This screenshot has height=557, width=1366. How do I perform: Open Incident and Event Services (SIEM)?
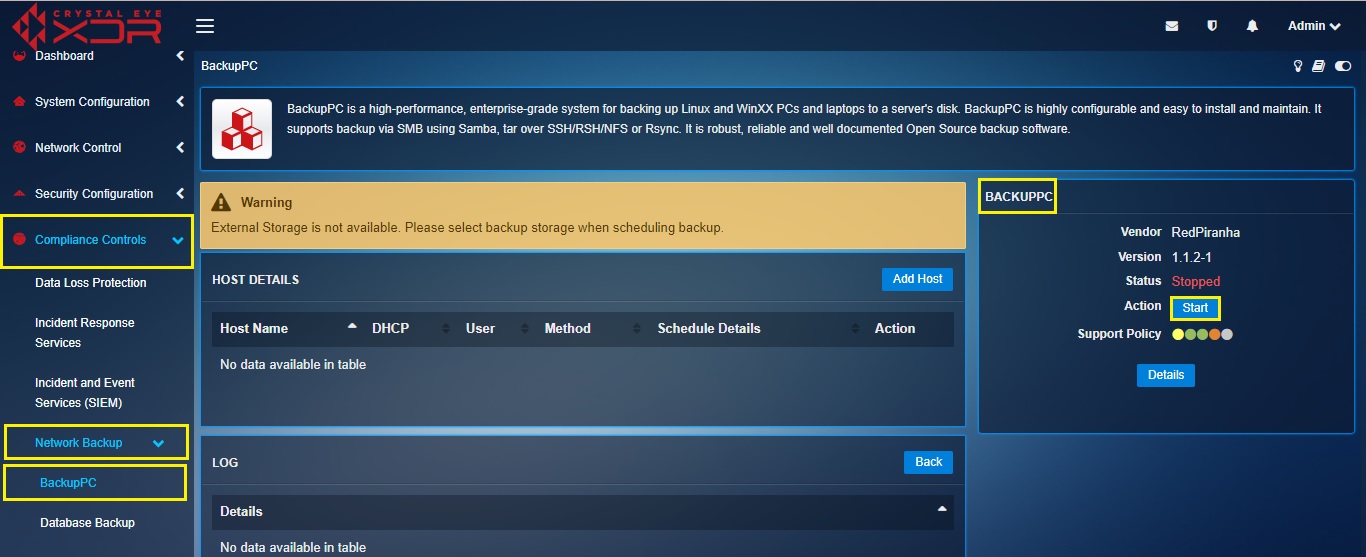tap(85, 393)
